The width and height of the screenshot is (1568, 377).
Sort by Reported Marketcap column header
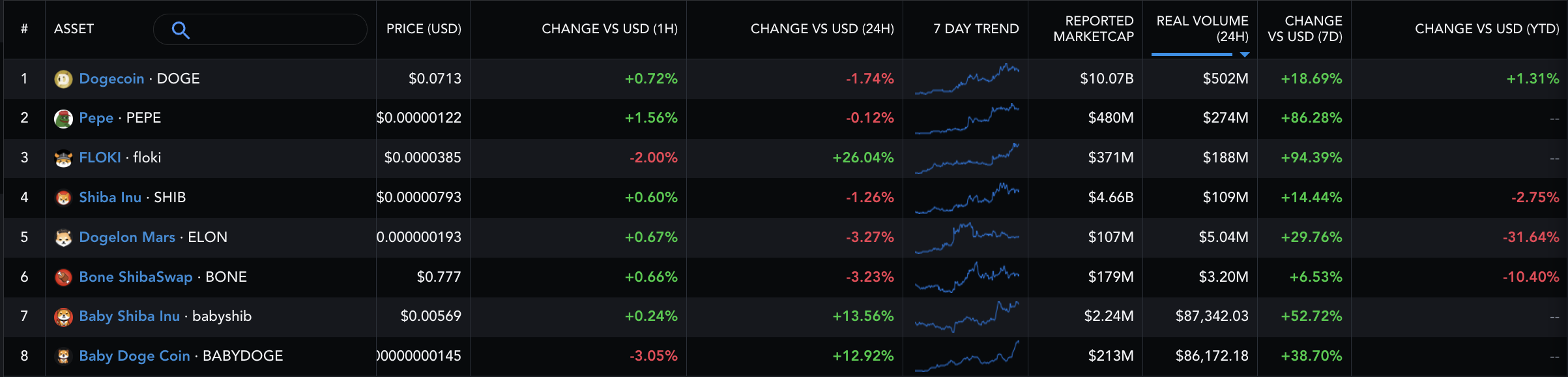[1094, 29]
